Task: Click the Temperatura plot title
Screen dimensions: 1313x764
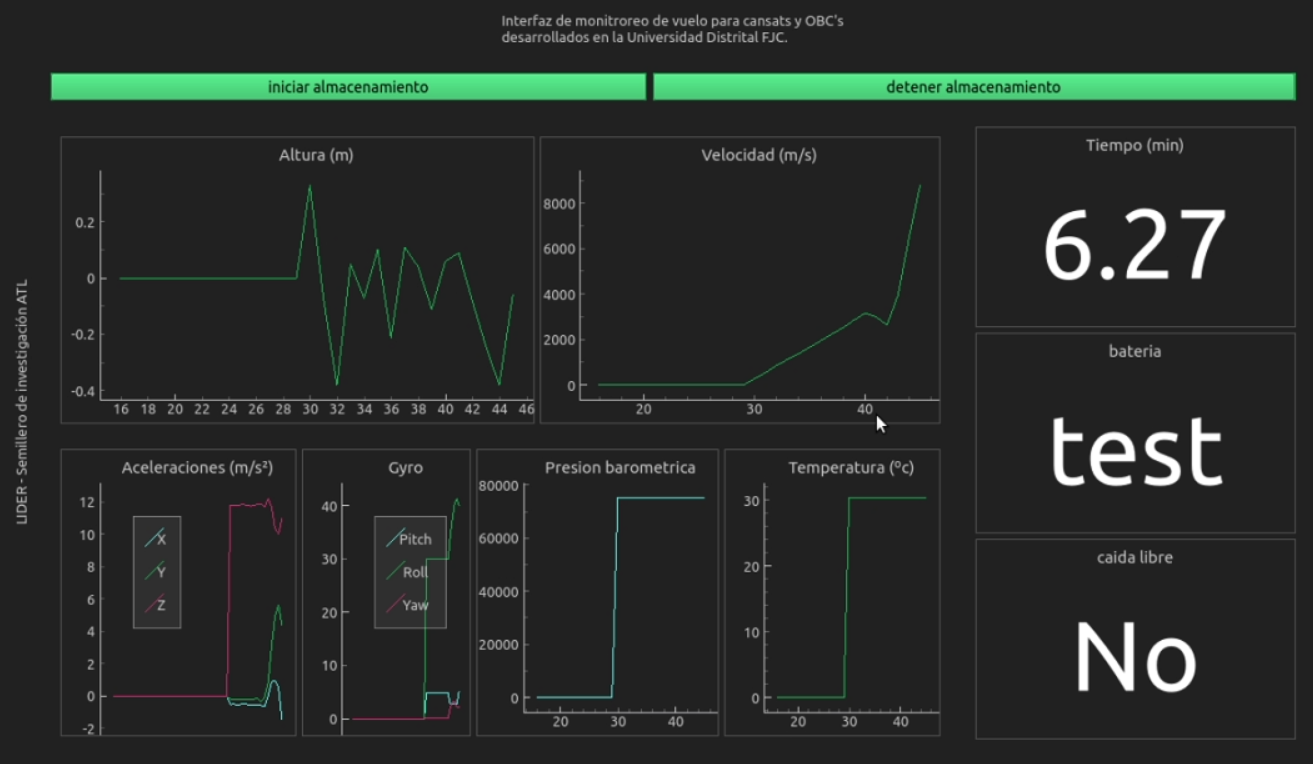Action: [851, 467]
